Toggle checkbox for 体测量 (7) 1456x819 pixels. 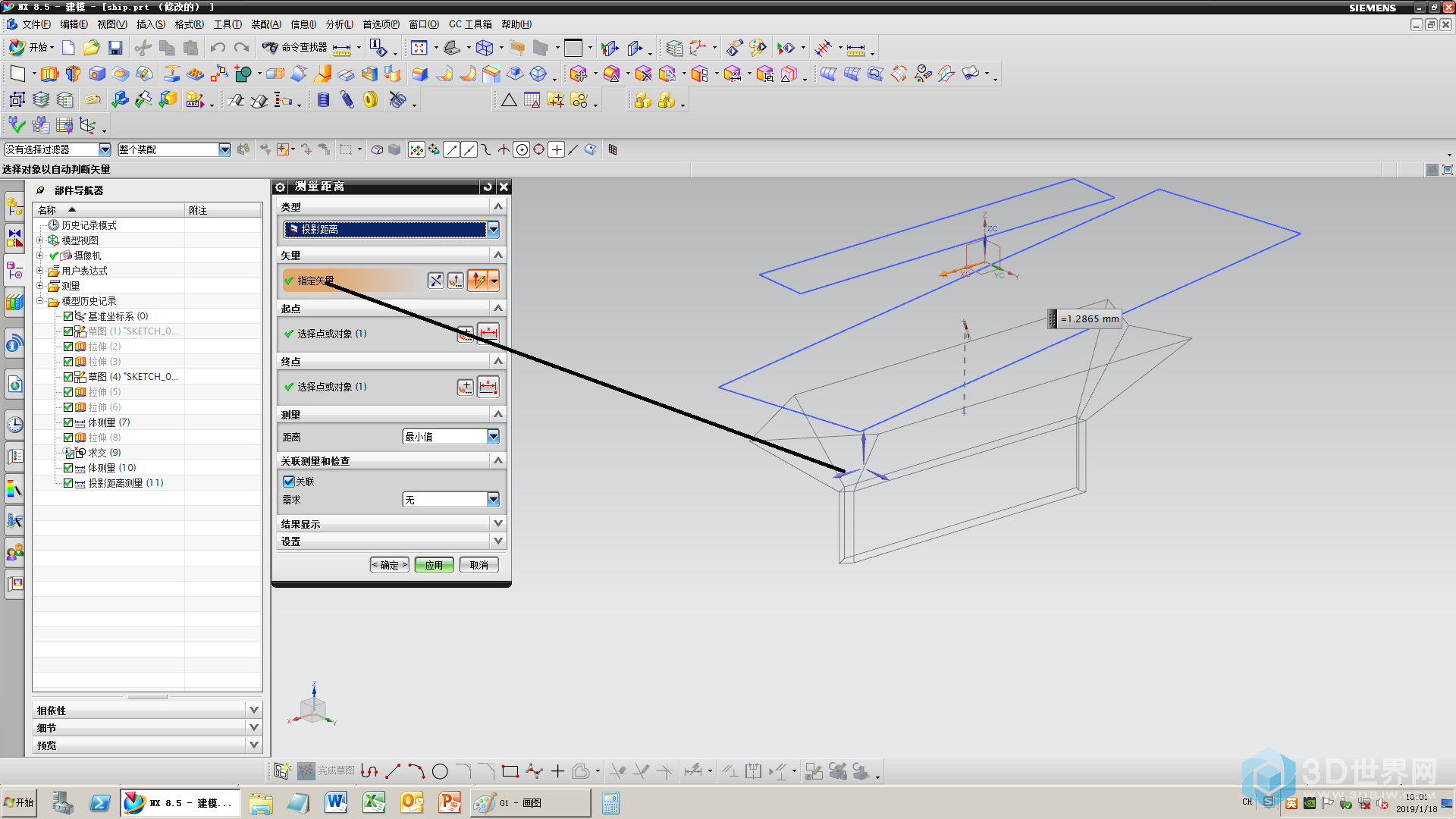point(68,422)
